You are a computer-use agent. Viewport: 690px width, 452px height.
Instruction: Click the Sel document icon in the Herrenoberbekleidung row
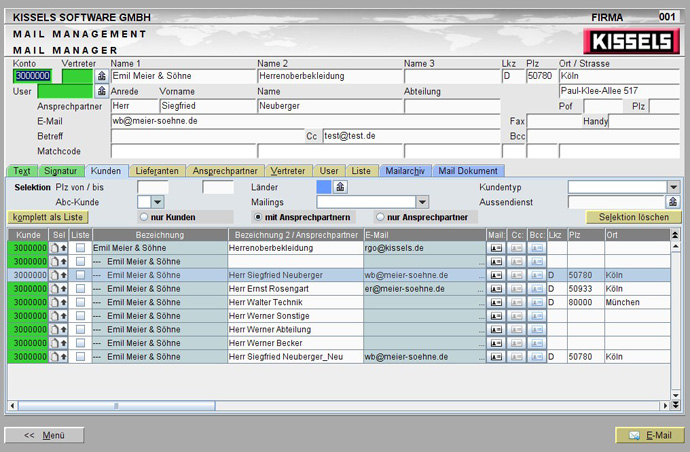(55, 248)
